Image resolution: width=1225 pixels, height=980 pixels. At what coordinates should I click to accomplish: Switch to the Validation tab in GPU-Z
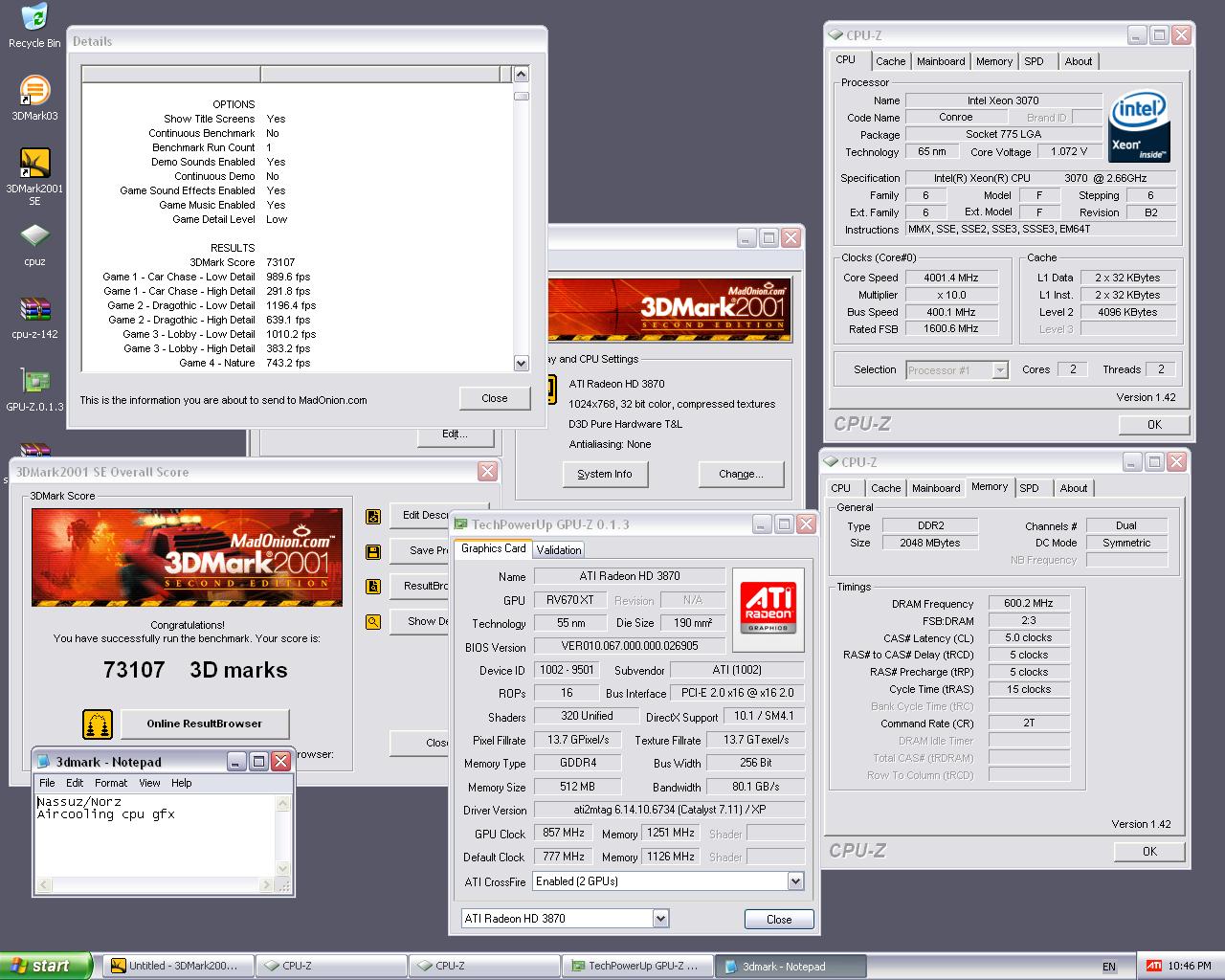point(559,549)
